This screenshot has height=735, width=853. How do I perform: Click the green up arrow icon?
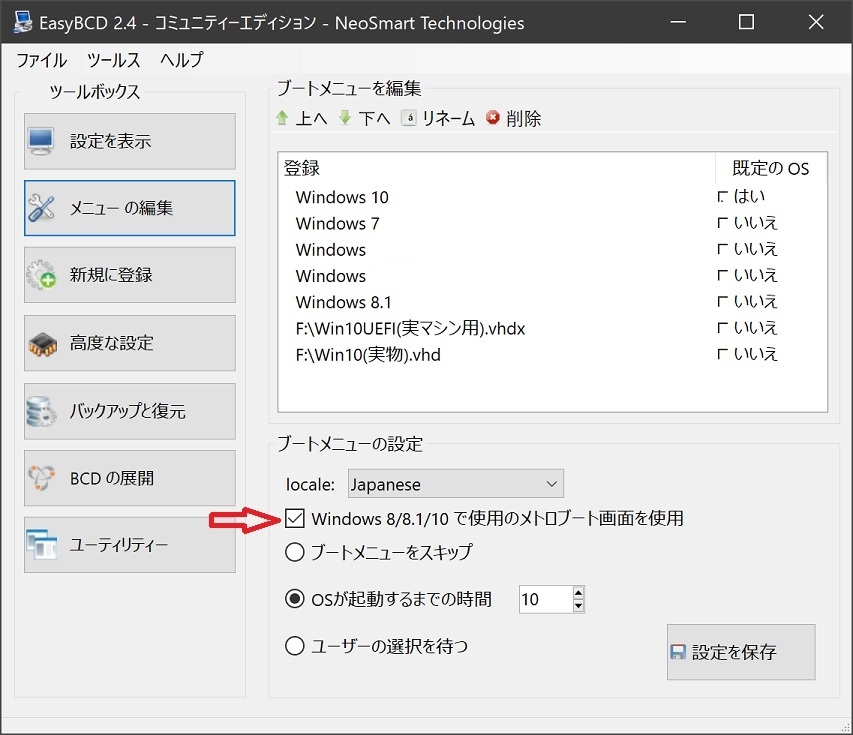(282, 118)
